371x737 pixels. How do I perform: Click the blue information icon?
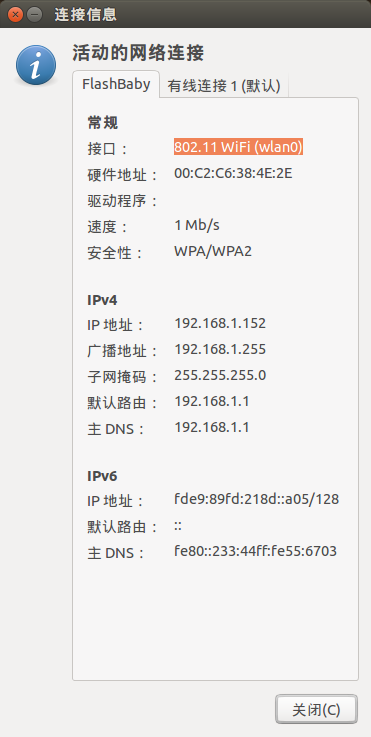(36, 65)
